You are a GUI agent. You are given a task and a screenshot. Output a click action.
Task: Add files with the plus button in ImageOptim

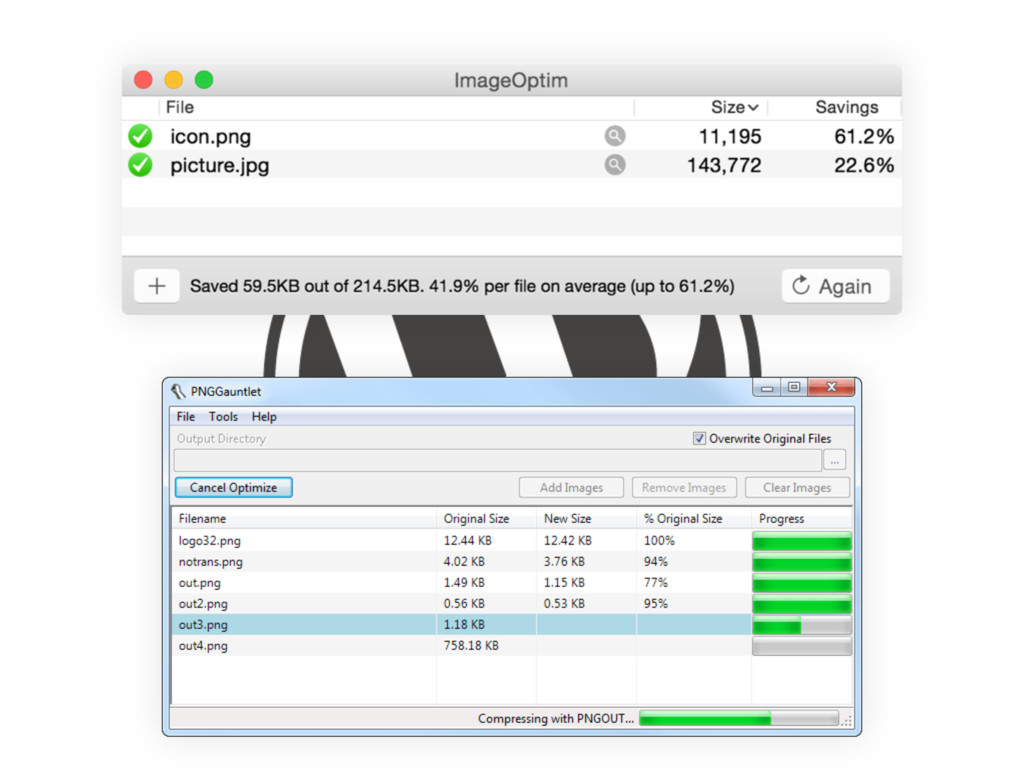[157, 286]
